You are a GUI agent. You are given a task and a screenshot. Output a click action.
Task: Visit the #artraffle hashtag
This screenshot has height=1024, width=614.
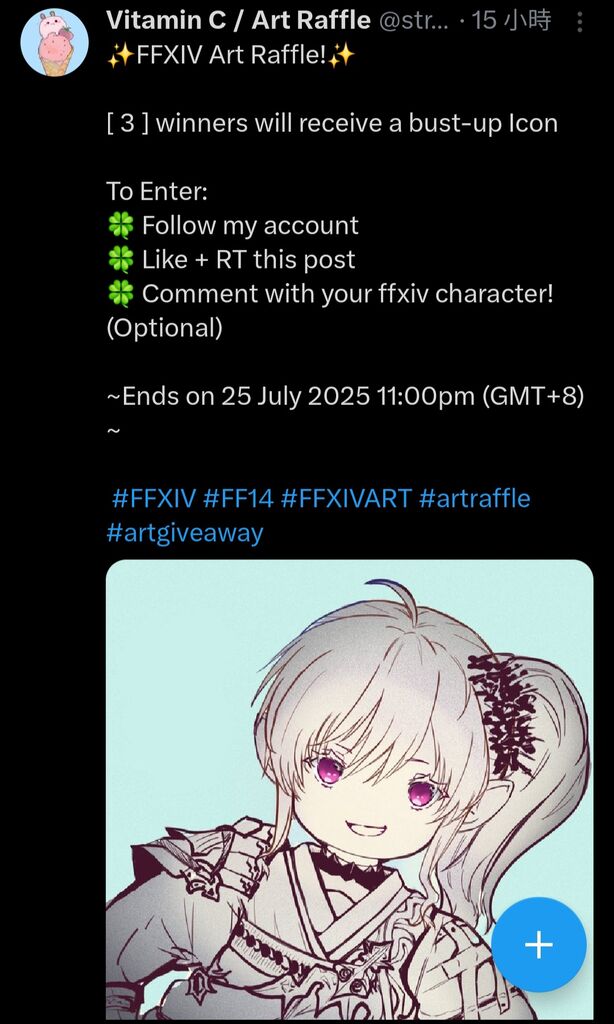(475, 499)
